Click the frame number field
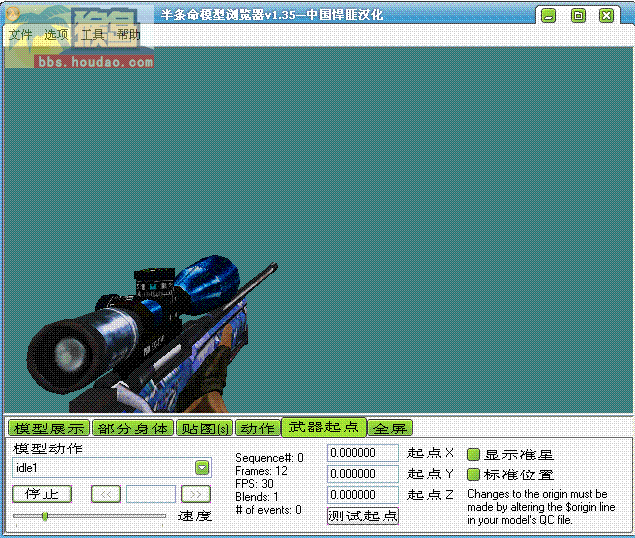The height and width of the screenshot is (538, 635). [x=151, y=494]
